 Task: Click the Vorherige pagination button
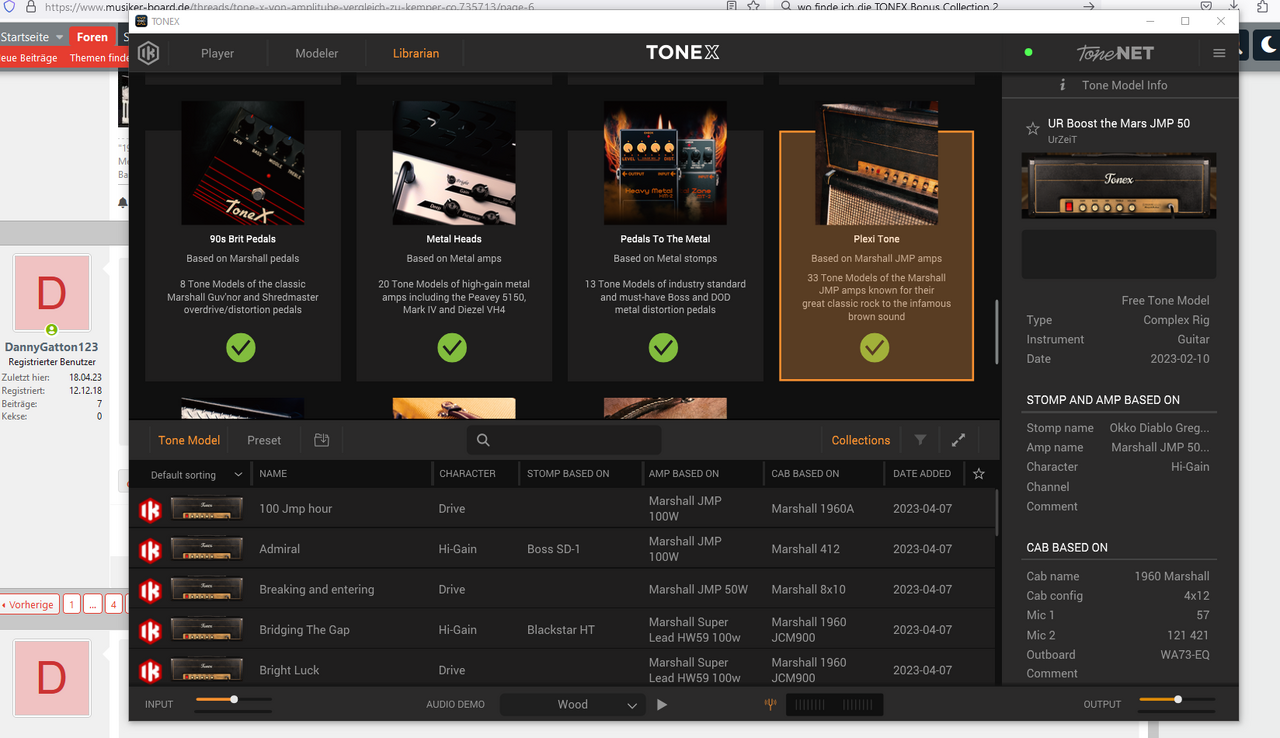coord(29,604)
